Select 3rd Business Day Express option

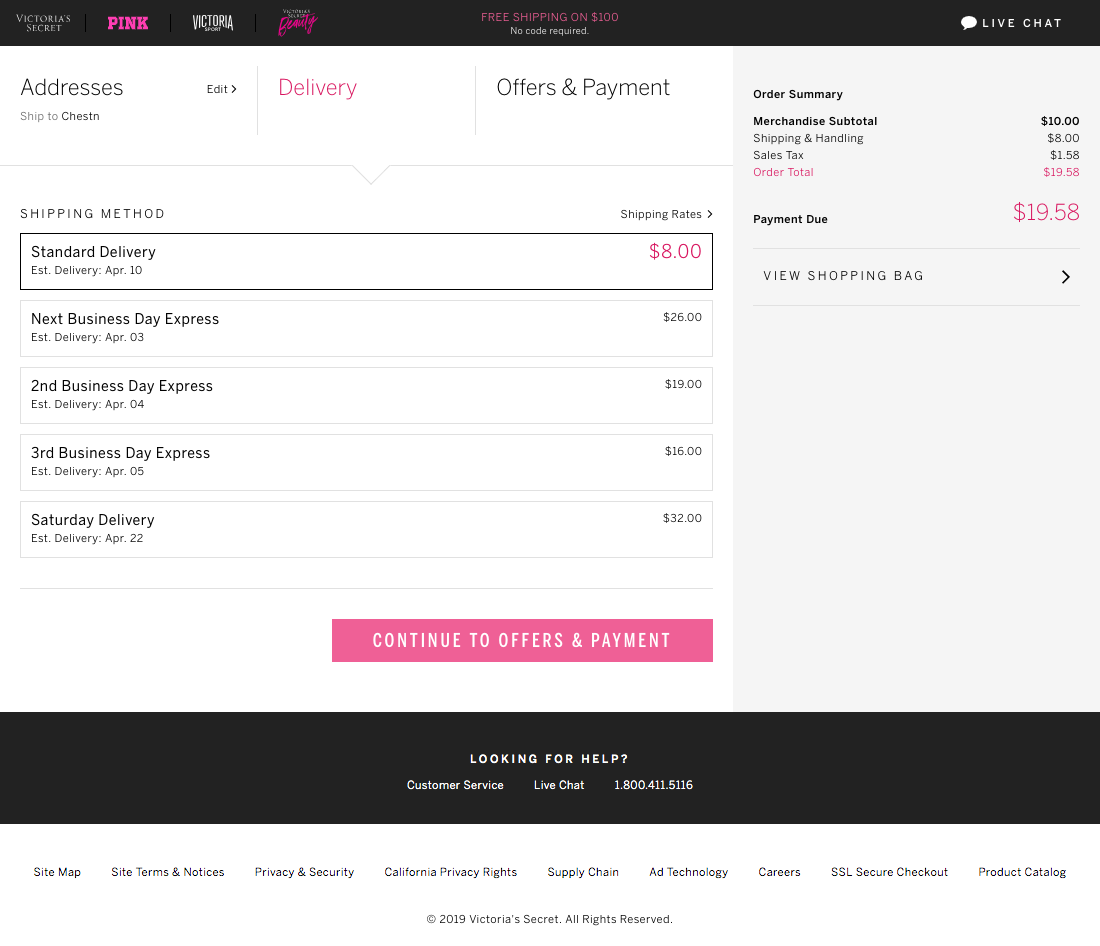366,462
